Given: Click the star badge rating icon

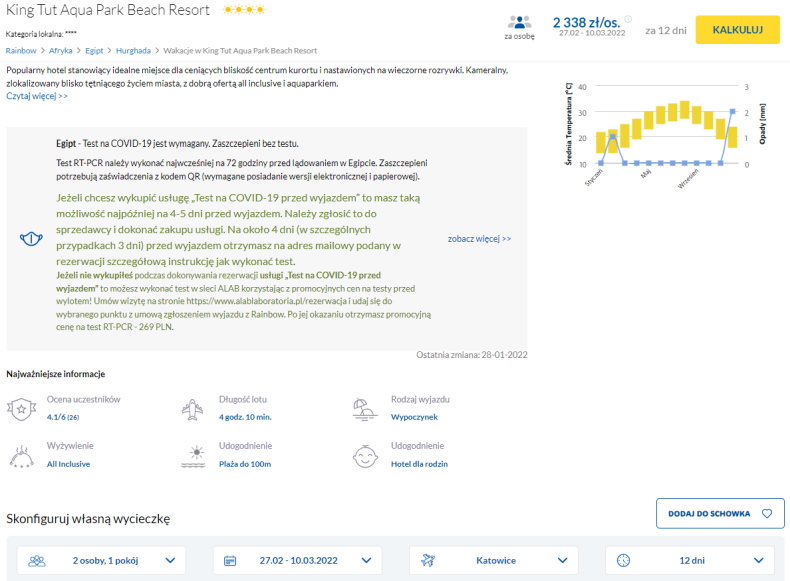Looking at the screenshot, I should [x=21, y=409].
